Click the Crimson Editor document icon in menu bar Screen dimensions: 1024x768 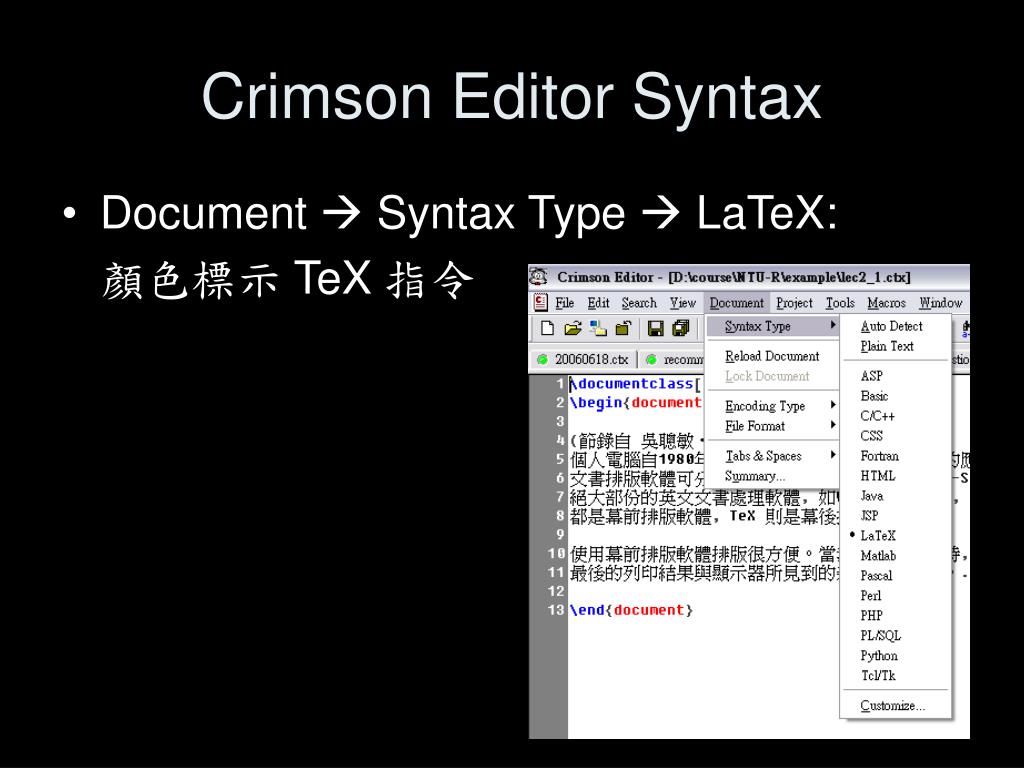pos(541,302)
